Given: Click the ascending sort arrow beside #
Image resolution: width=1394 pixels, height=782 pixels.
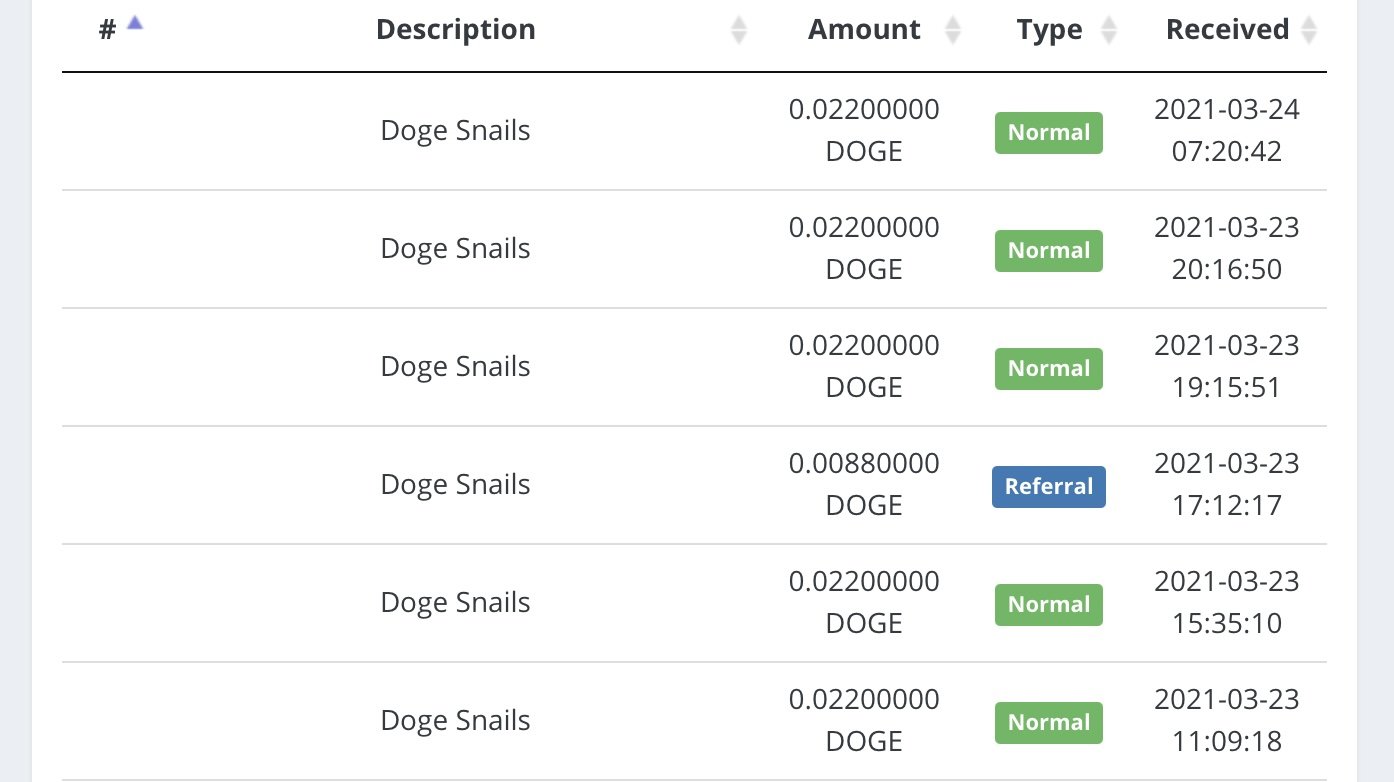Looking at the screenshot, I should point(135,23).
